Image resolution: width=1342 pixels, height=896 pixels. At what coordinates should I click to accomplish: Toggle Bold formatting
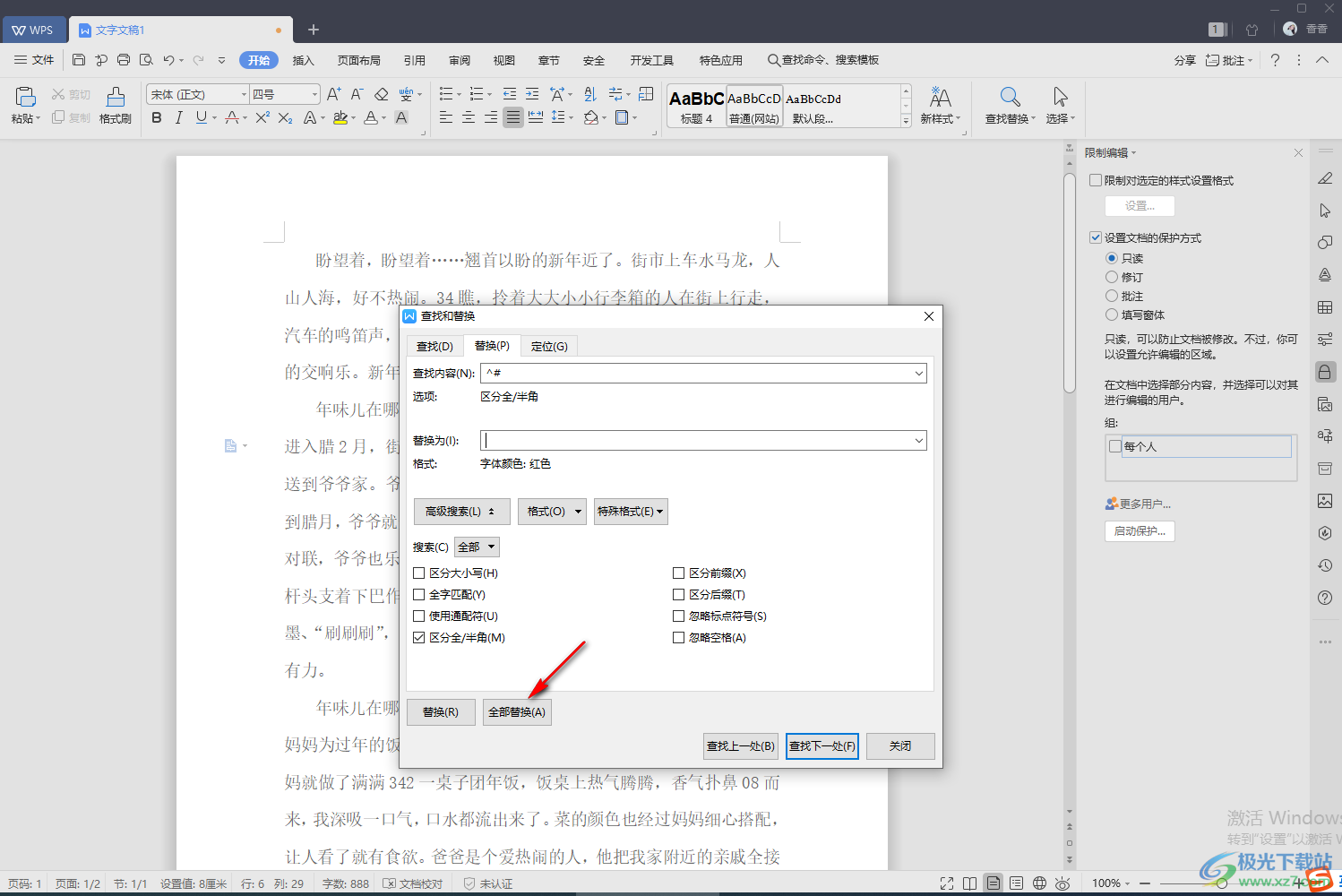point(157,117)
